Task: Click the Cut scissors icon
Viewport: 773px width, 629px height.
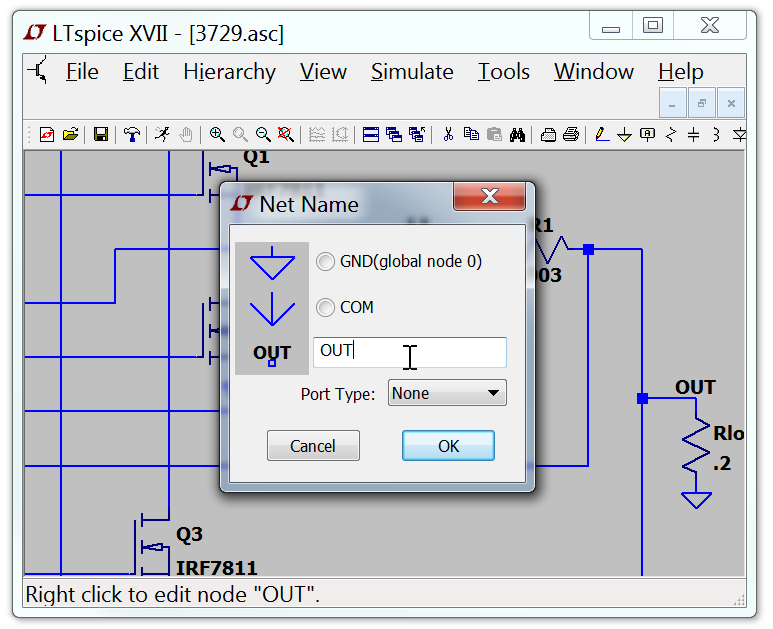Action: (448, 134)
